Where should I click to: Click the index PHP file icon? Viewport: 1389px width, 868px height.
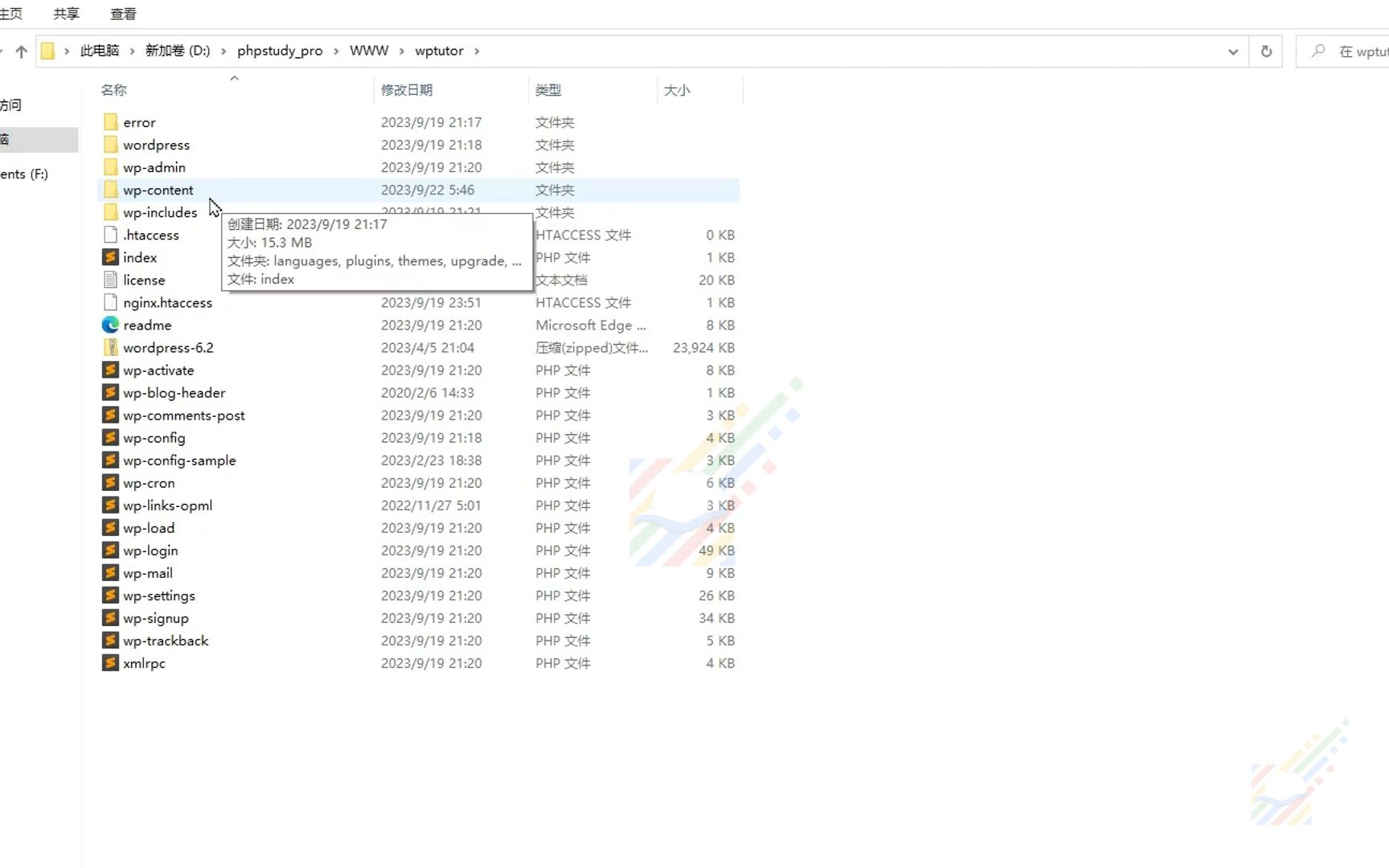(x=111, y=257)
